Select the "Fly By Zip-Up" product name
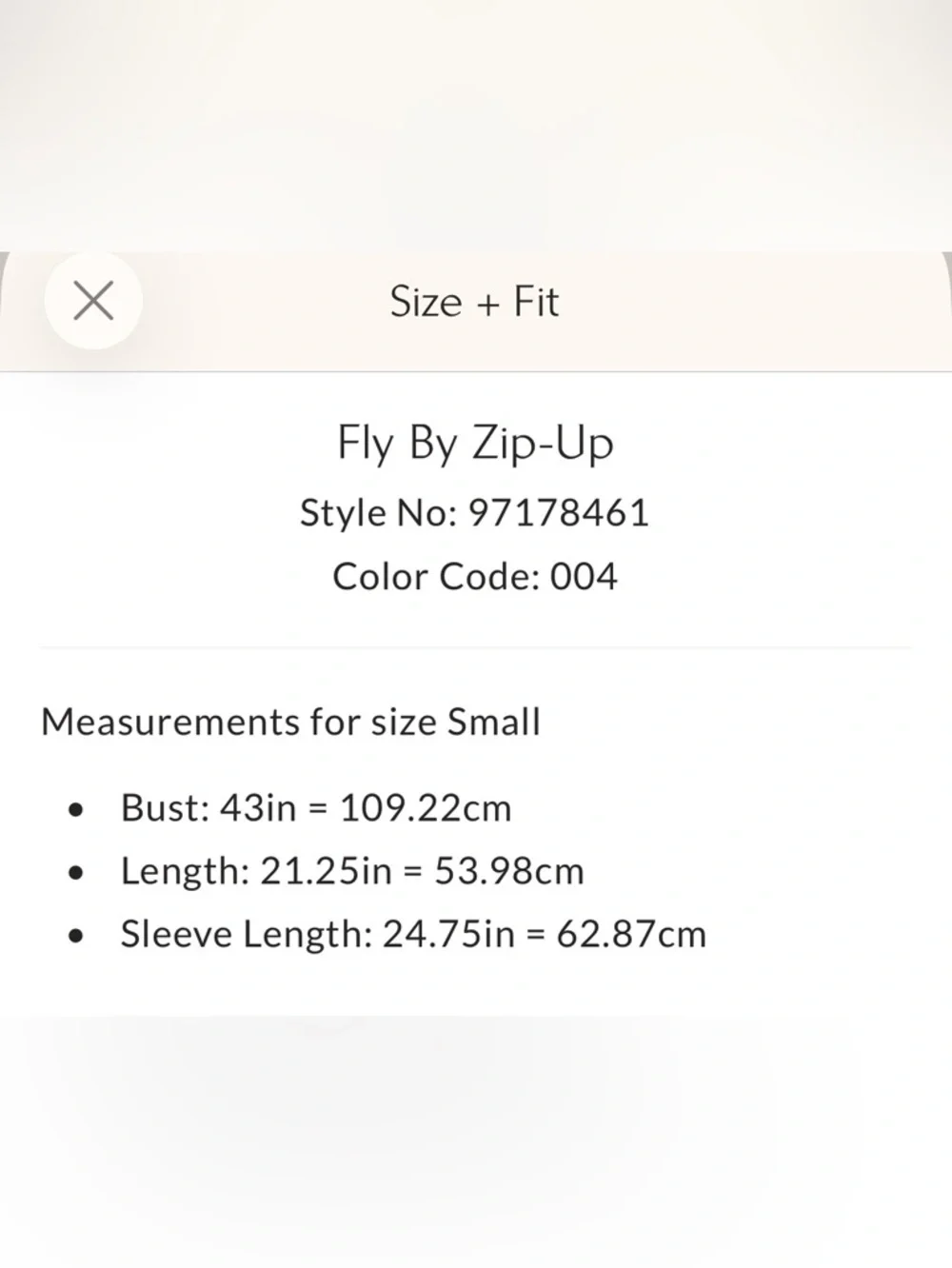This screenshot has width=952, height=1268. 475,444
